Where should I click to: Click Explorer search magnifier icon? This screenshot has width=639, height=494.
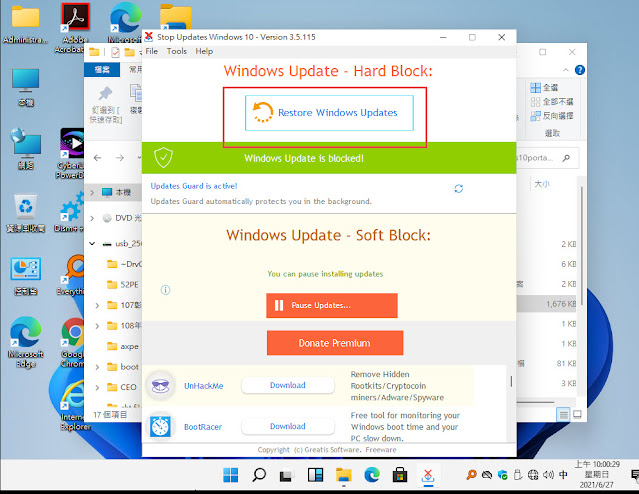[566, 158]
